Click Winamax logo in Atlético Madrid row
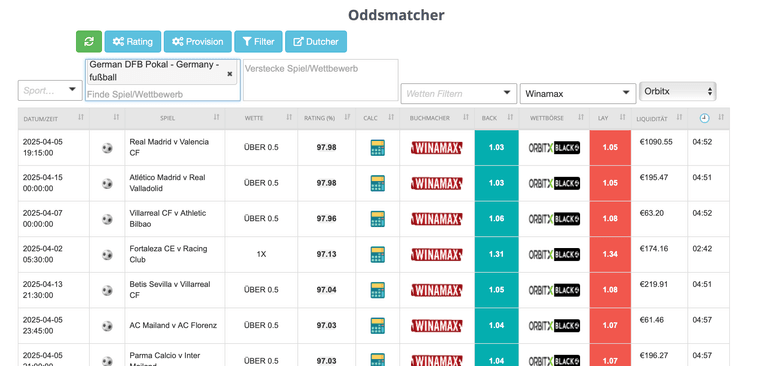The image size is (760, 366). (x=437, y=183)
